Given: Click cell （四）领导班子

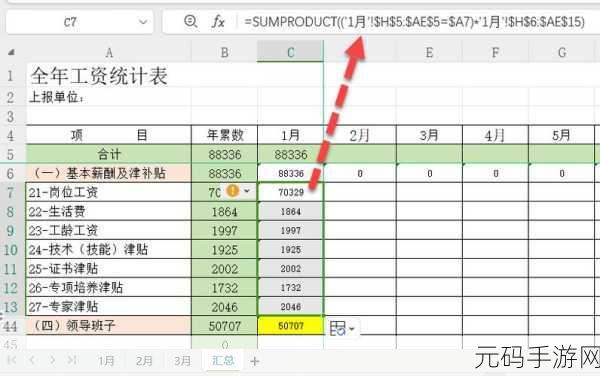Looking at the screenshot, I should pos(109,326).
